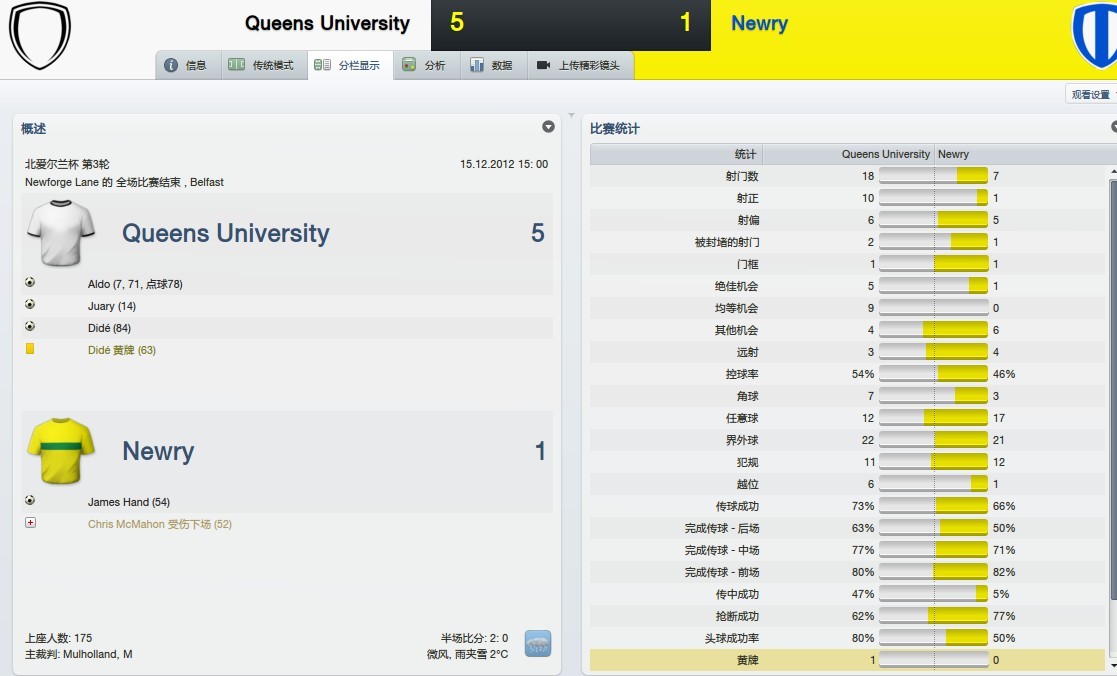Click Queens University name in overview panel
The height and width of the screenshot is (676, 1117).
pos(225,234)
